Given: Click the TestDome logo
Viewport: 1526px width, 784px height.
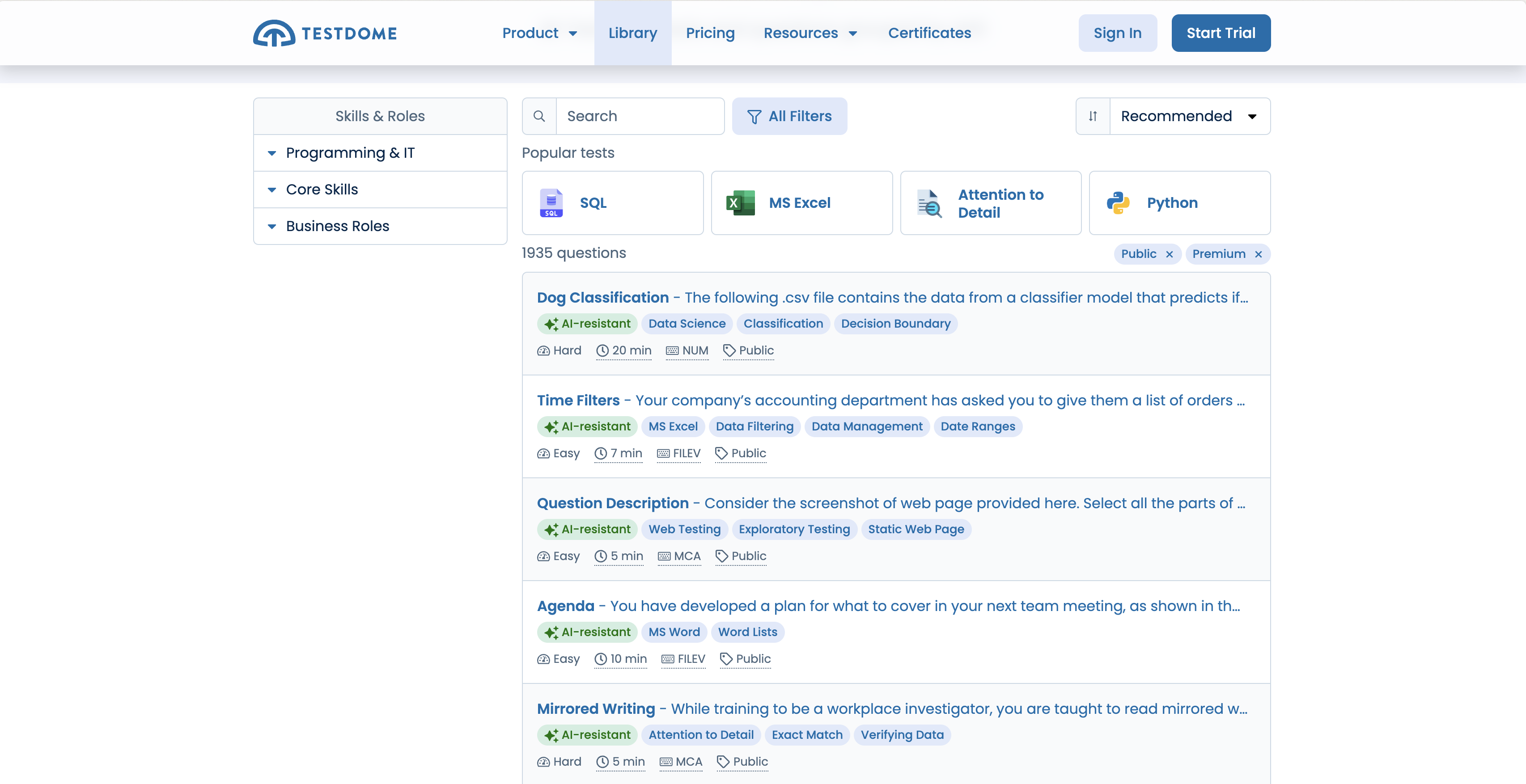Looking at the screenshot, I should coord(325,33).
